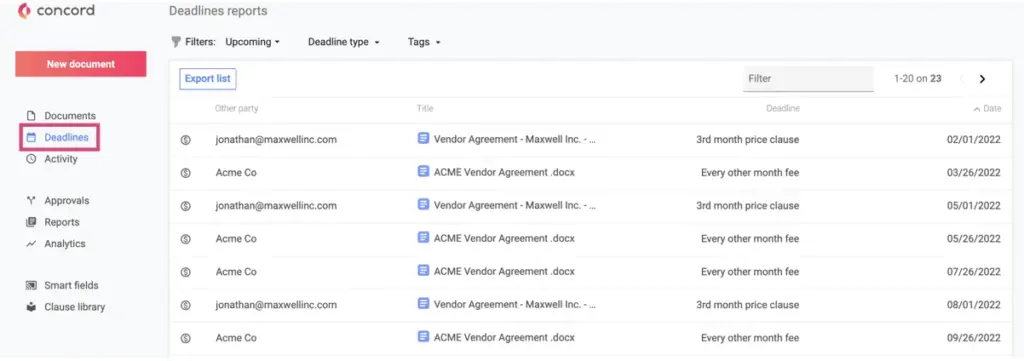
Task: Open Vendor Agreement - Maxwell Inc. dated 02/01/2022
Action: click(515, 140)
